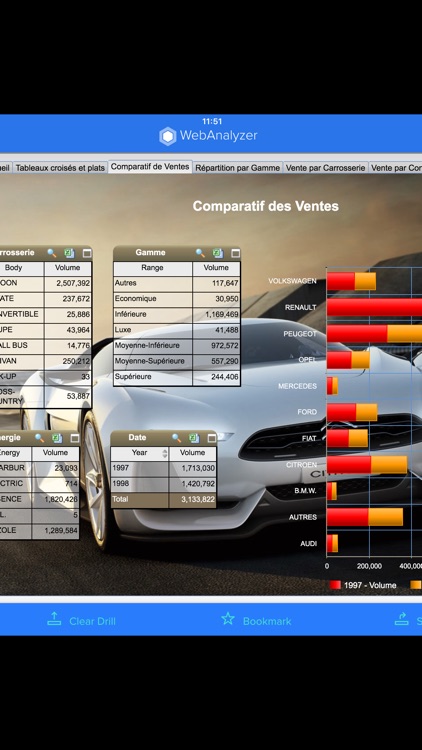
Task: Click the PEUGEOT chart label
Action: point(300,334)
